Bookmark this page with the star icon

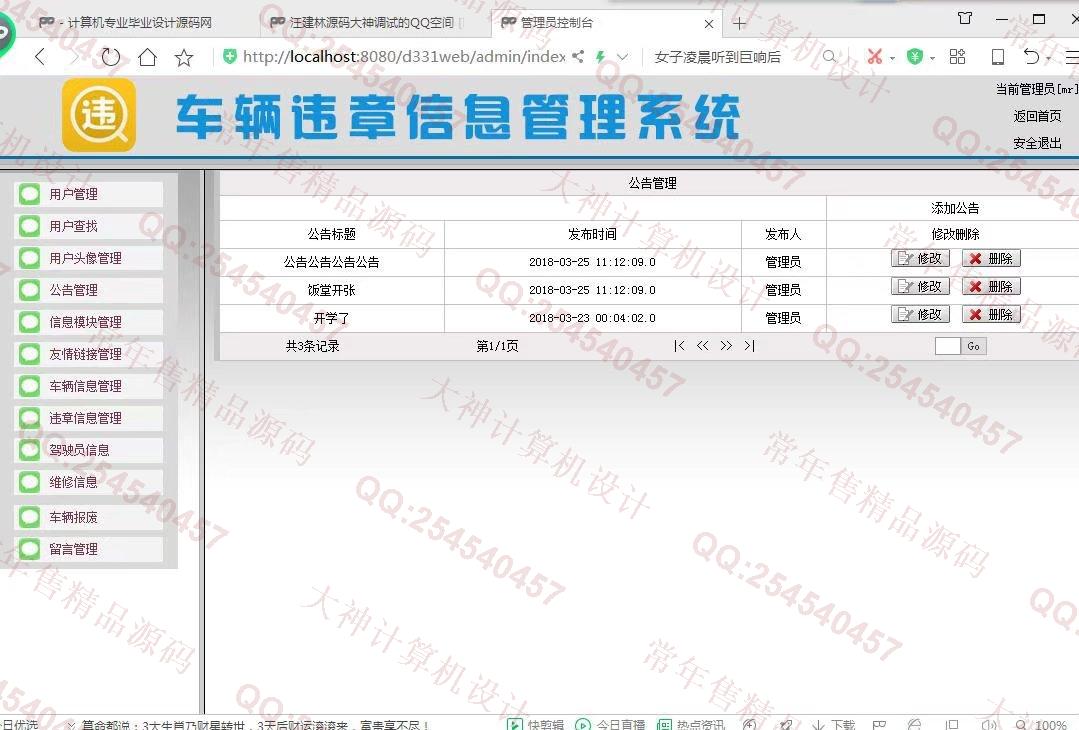click(x=184, y=57)
